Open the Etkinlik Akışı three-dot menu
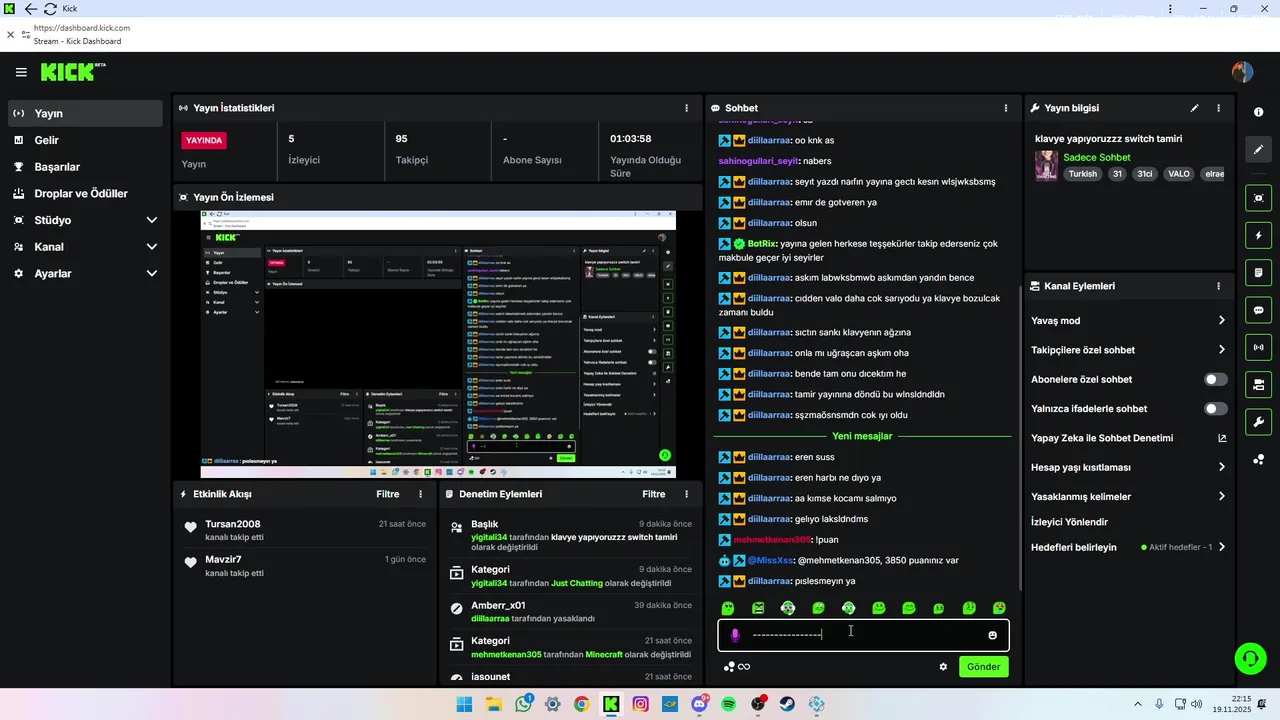The width and height of the screenshot is (1280, 720). point(420,494)
